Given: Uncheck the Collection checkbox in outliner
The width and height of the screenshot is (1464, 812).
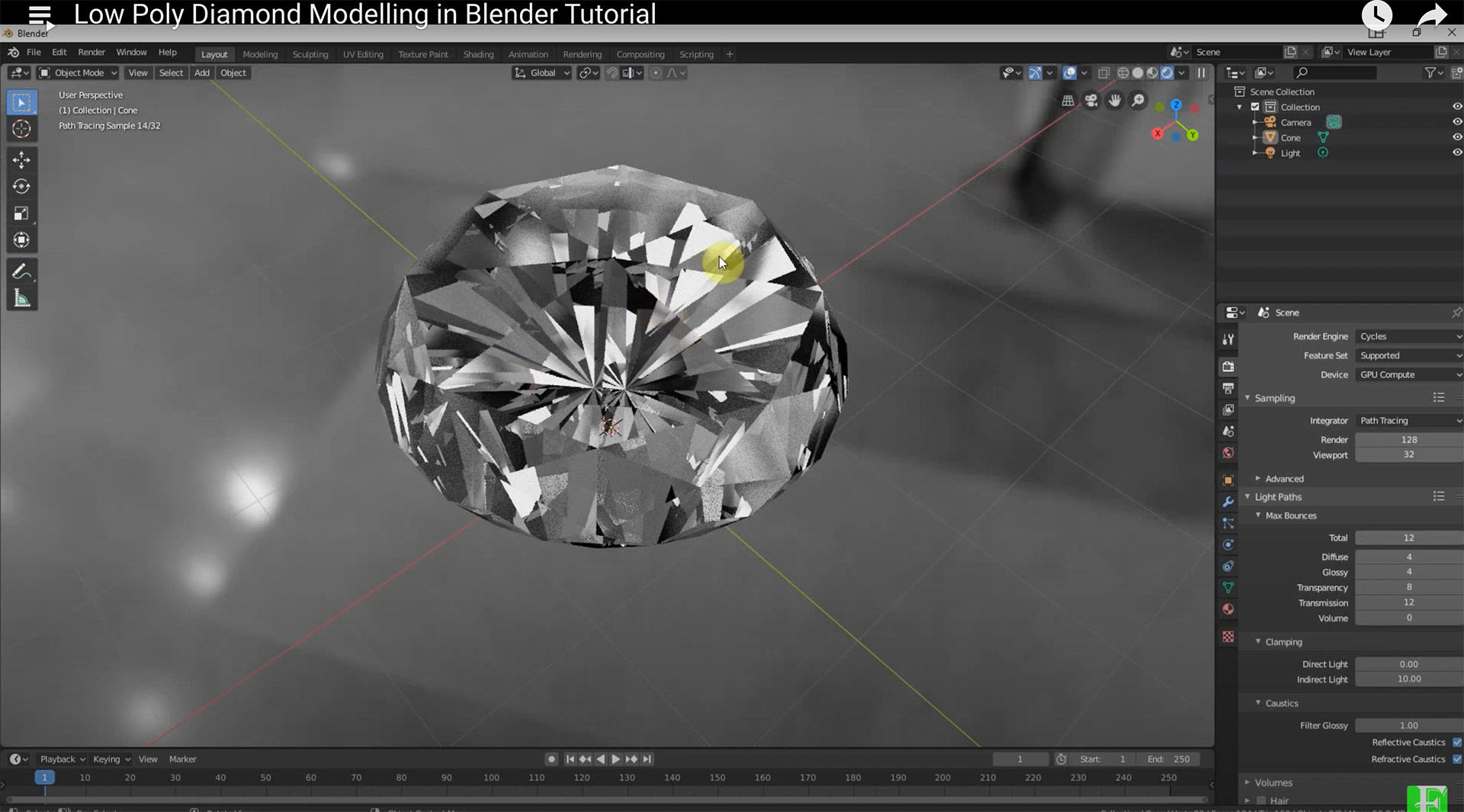Looking at the screenshot, I should point(1255,107).
